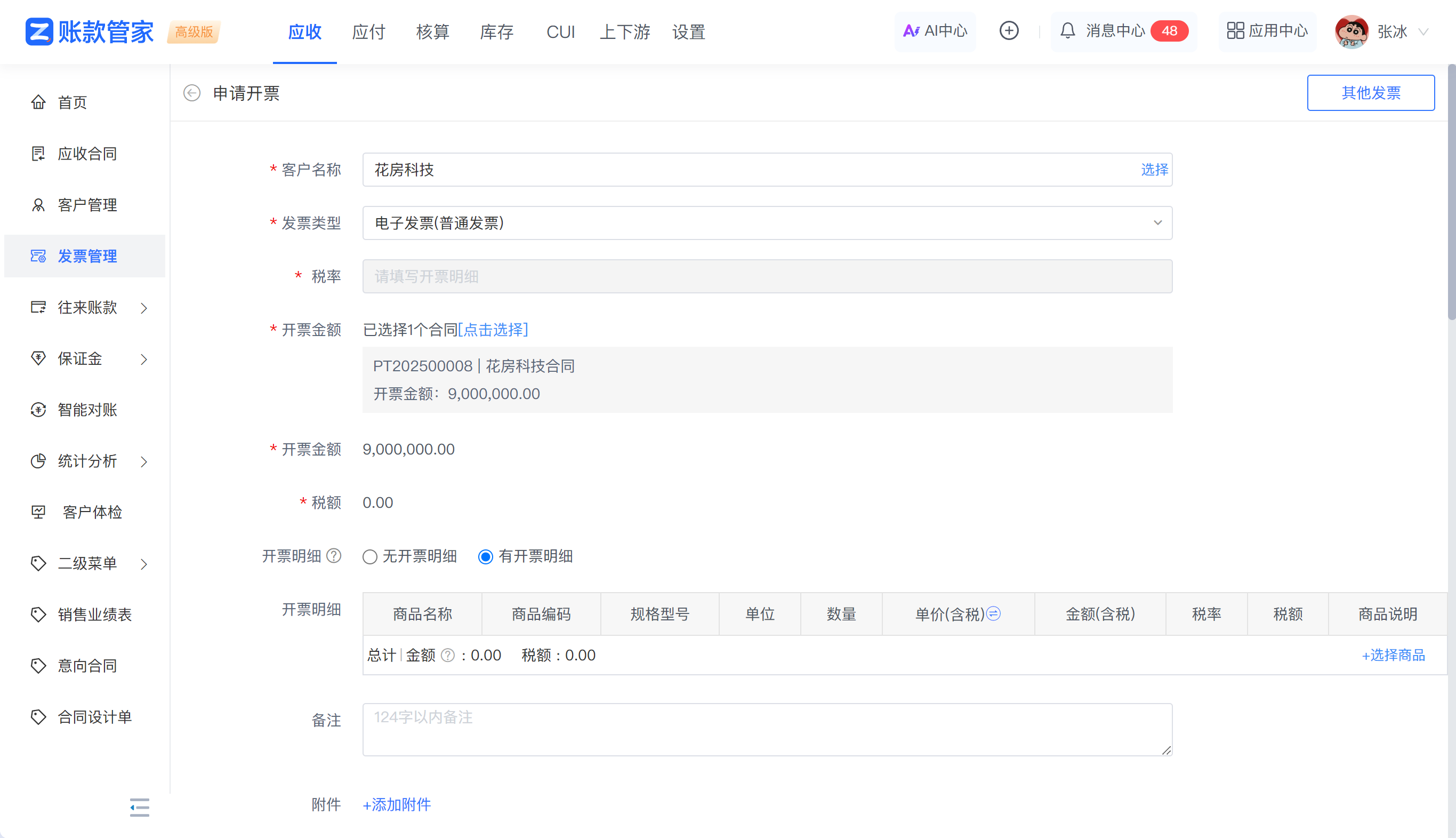Screen dimensions: 1456x838
Task: Open user menu next to 张冰
Action: 1422,32
